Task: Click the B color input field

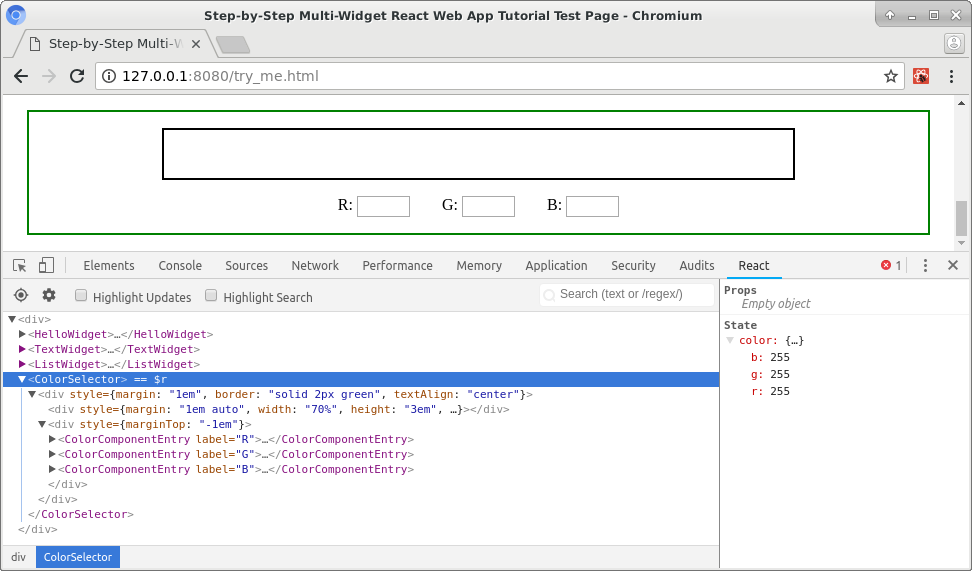Action: pyautogui.click(x=593, y=206)
